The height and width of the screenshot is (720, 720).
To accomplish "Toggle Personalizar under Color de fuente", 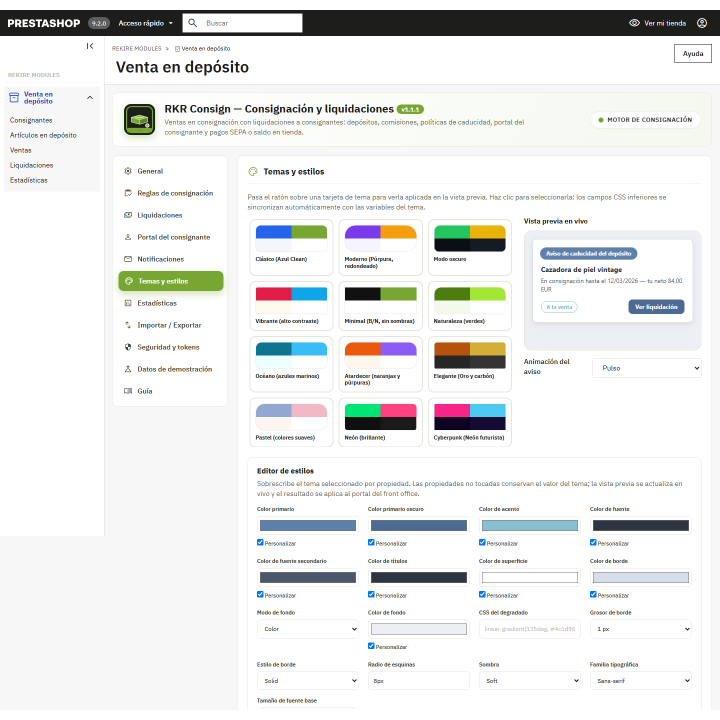I will click(x=593, y=542).
